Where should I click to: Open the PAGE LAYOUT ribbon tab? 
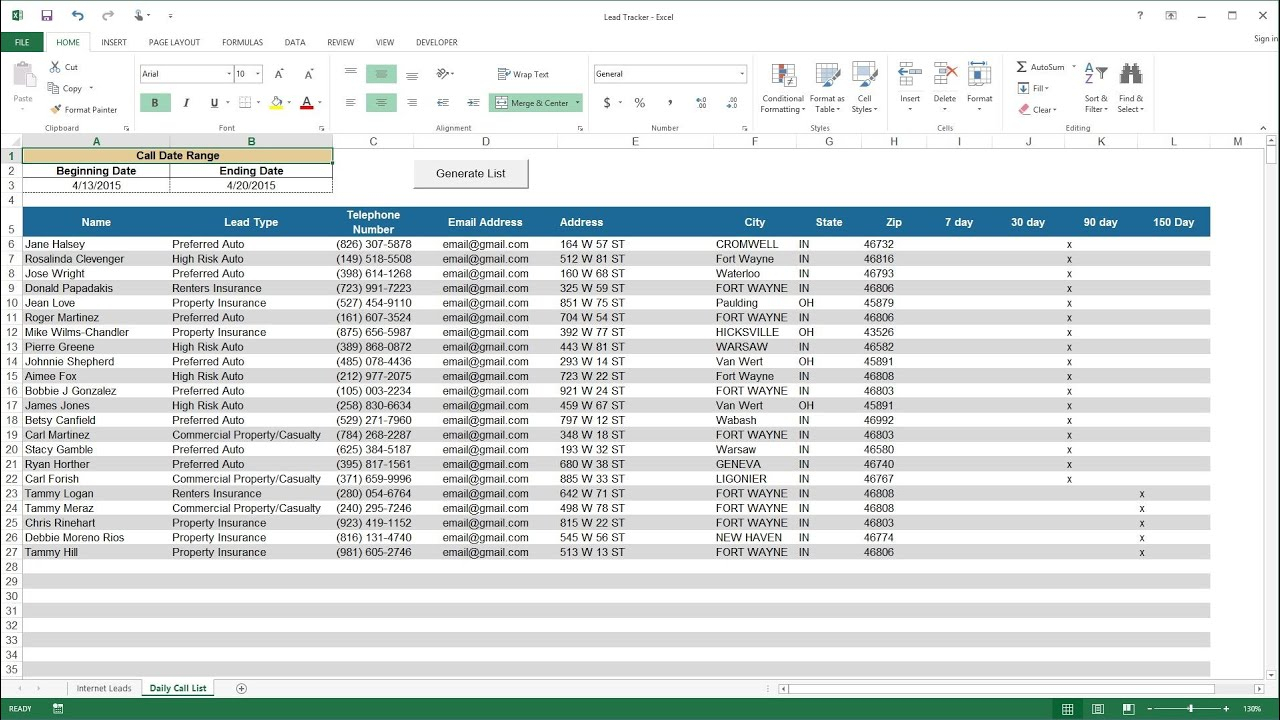pos(174,42)
